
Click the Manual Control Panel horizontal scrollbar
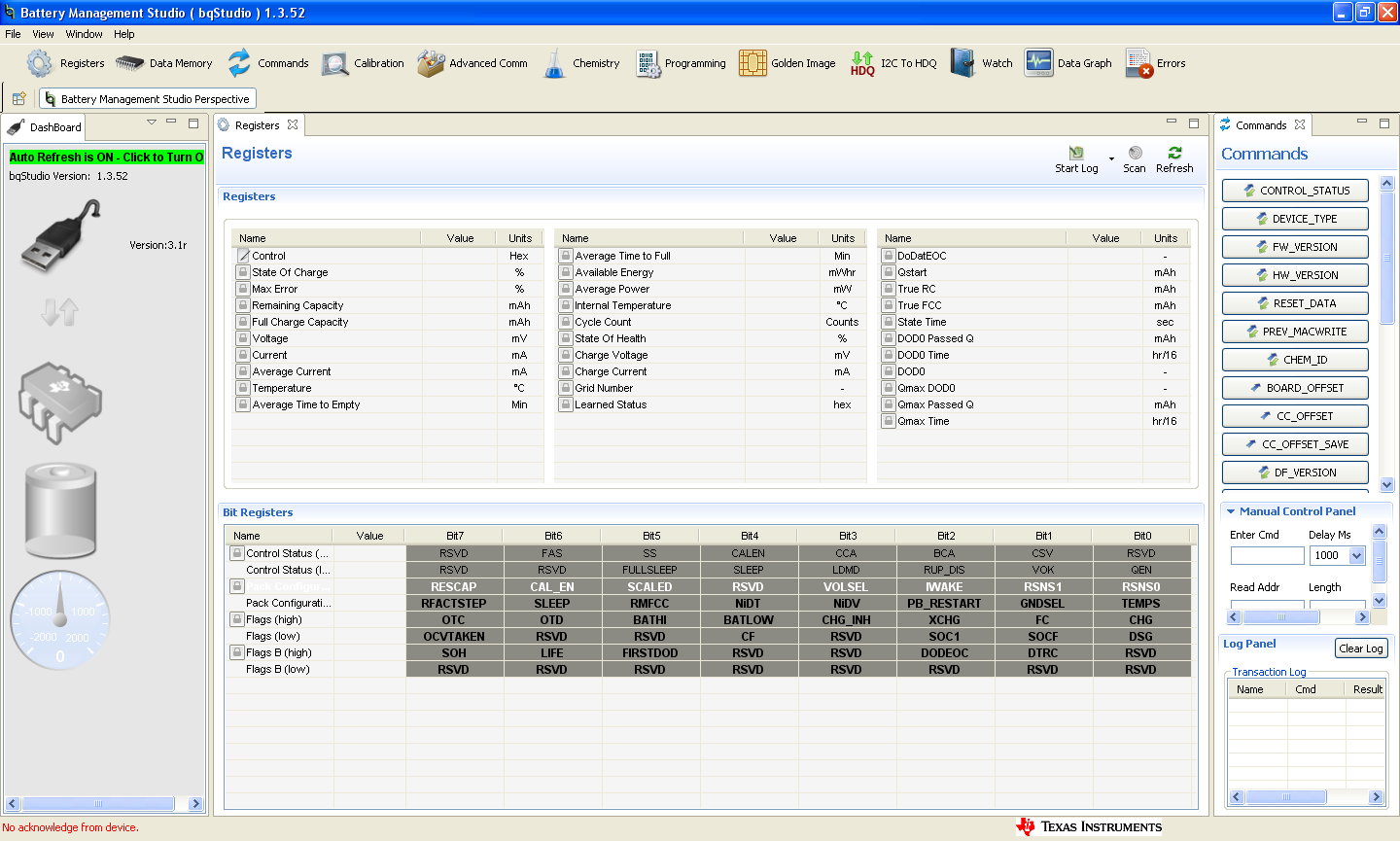1299,616
